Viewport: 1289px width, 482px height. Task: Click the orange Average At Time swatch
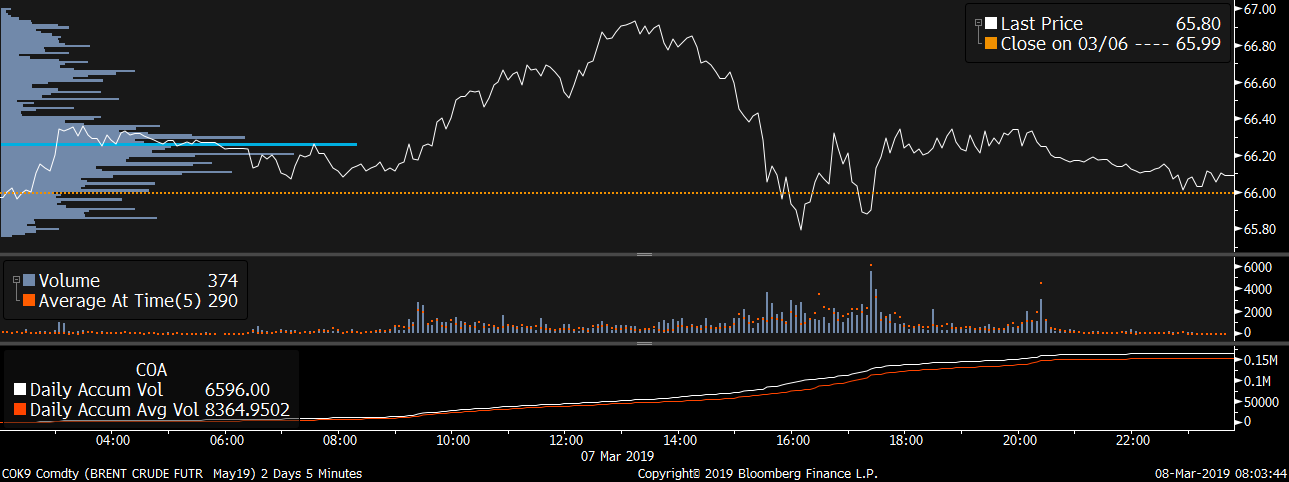[29, 300]
